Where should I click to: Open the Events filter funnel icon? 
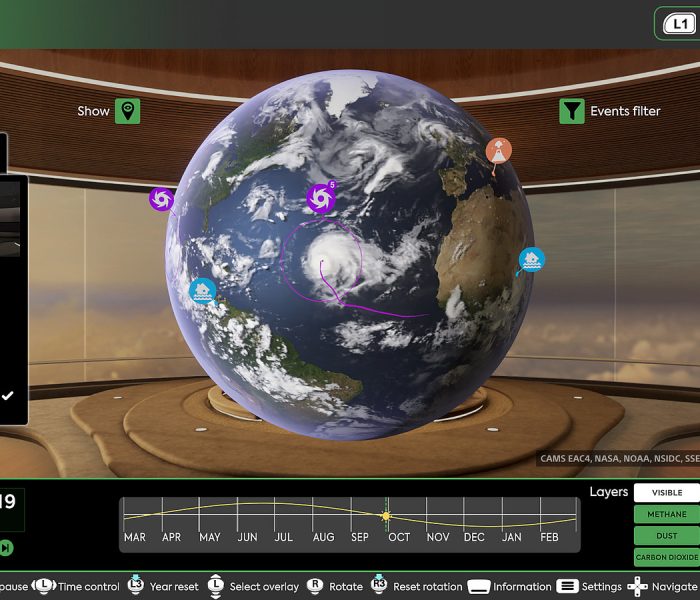[572, 111]
